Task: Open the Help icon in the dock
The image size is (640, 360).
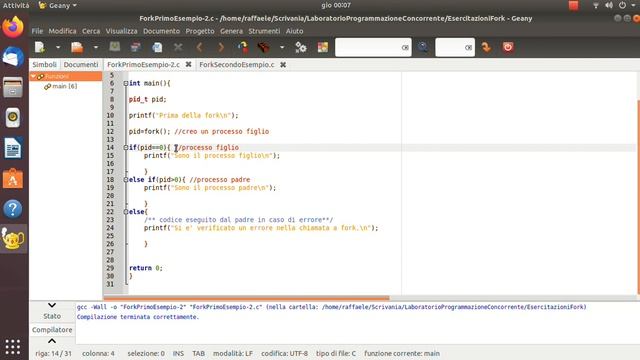Action: coord(13,209)
